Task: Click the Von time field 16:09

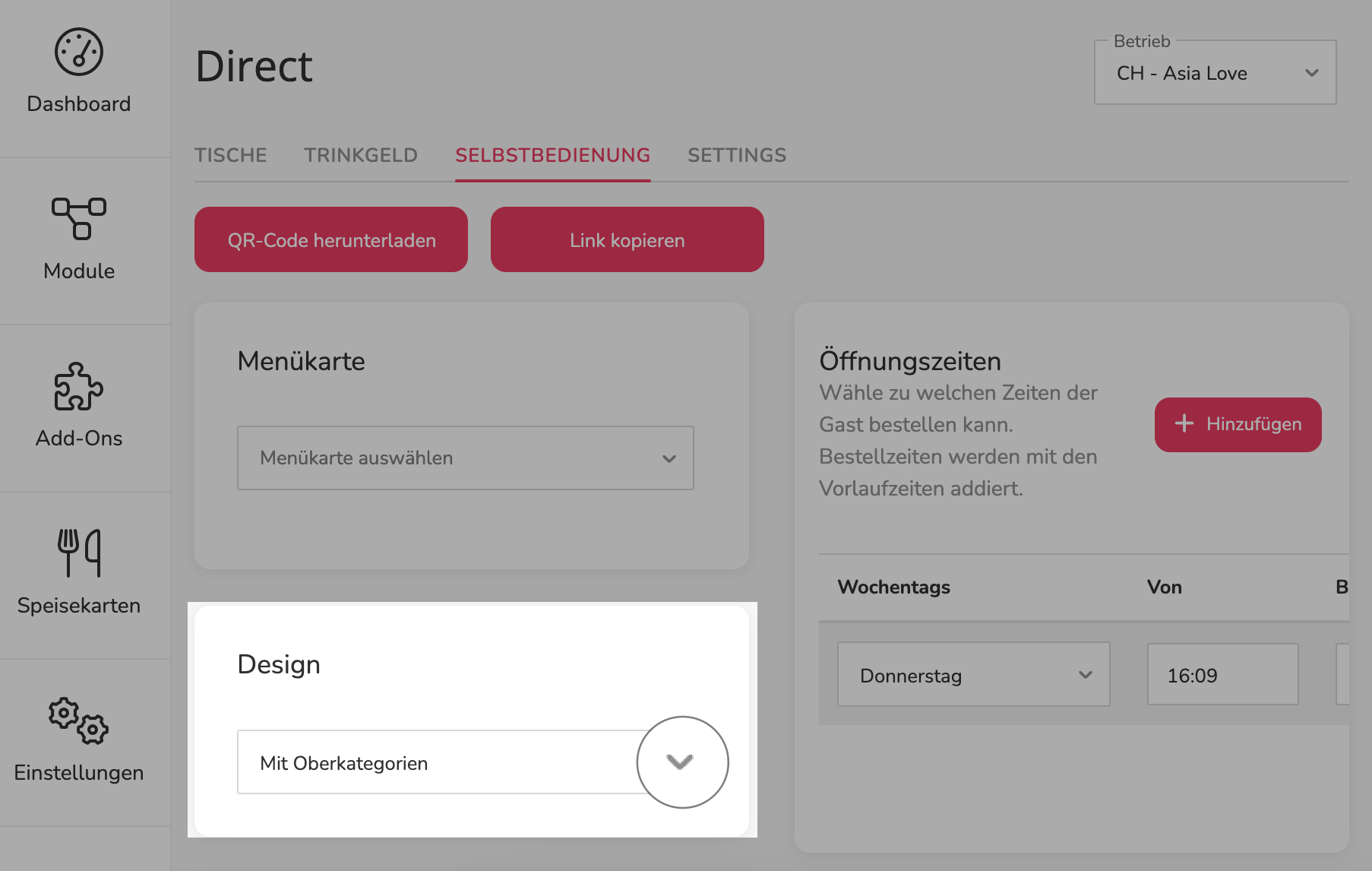Action: [1223, 675]
